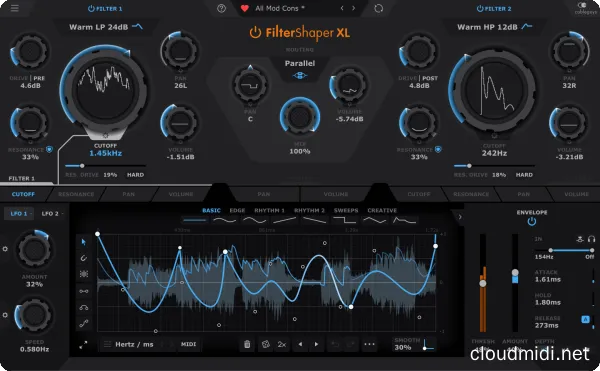600x371 pixels.
Task: Toggle the Envelope power button
Action: pos(532,221)
